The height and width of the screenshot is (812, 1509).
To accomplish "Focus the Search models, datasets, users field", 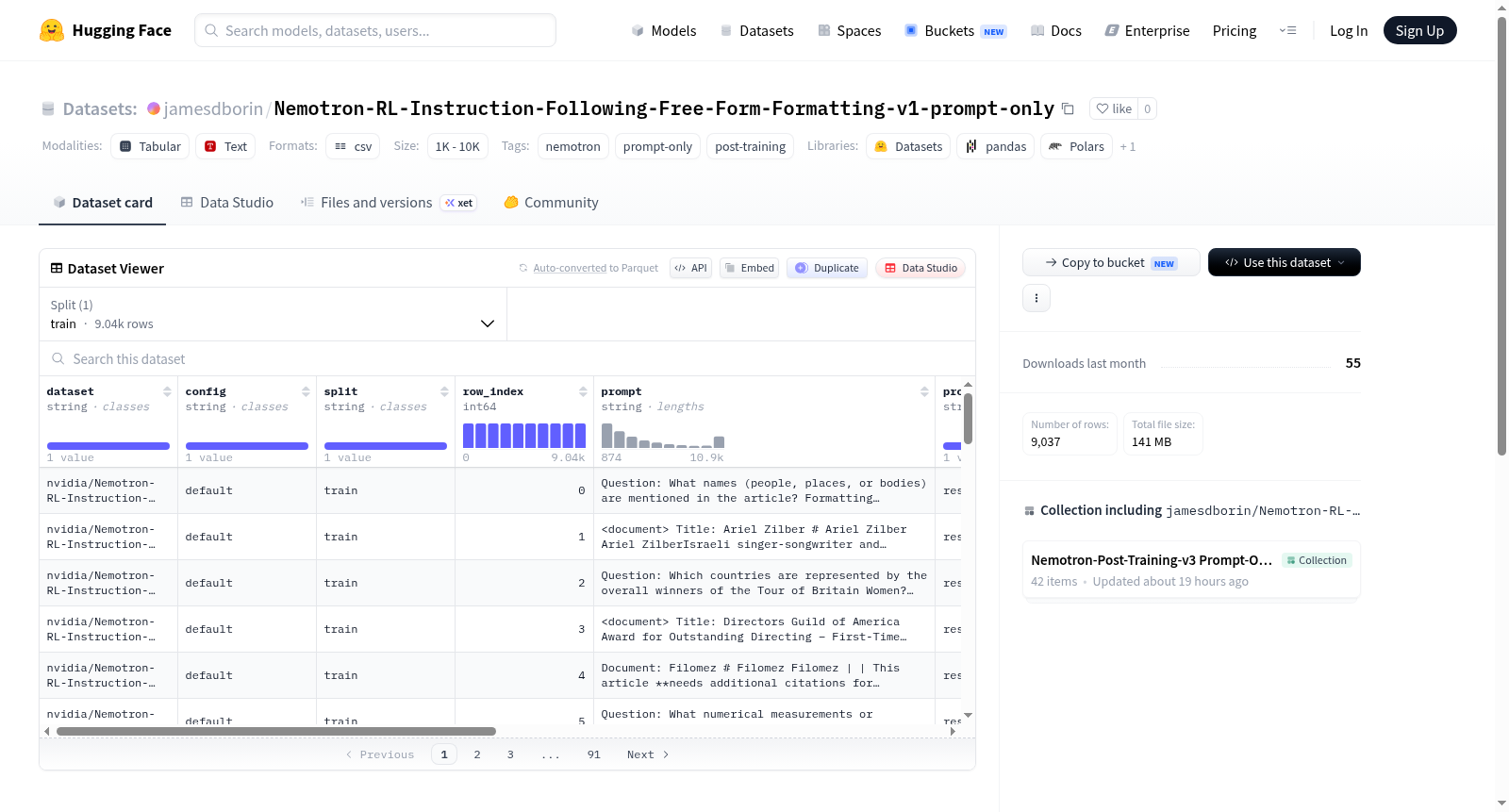I will tap(375, 30).
